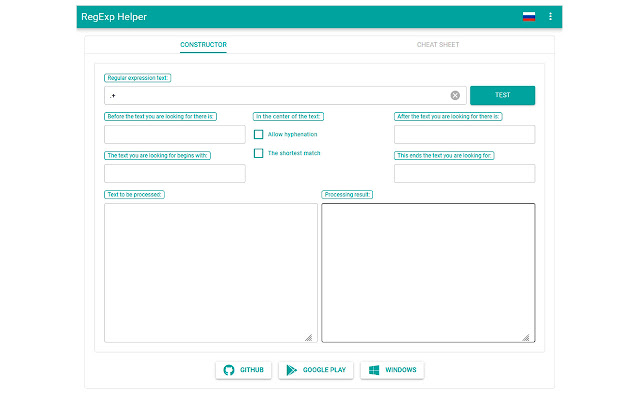Click the 'text begins with' input field
Image resolution: width=640 pixels, height=400 pixels.
(x=174, y=173)
